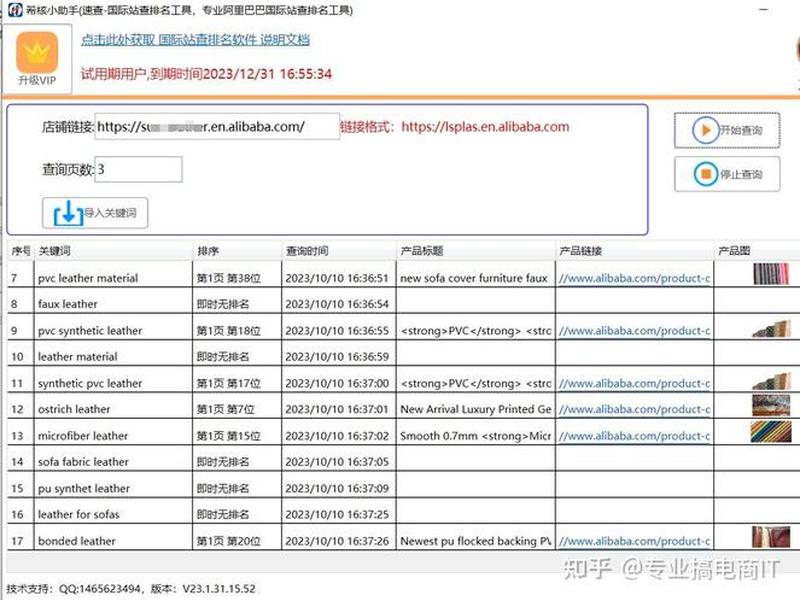Click the 产品图 column header
Image resolution: width=800 pixels, height=600 pixels.
(757, 251)
